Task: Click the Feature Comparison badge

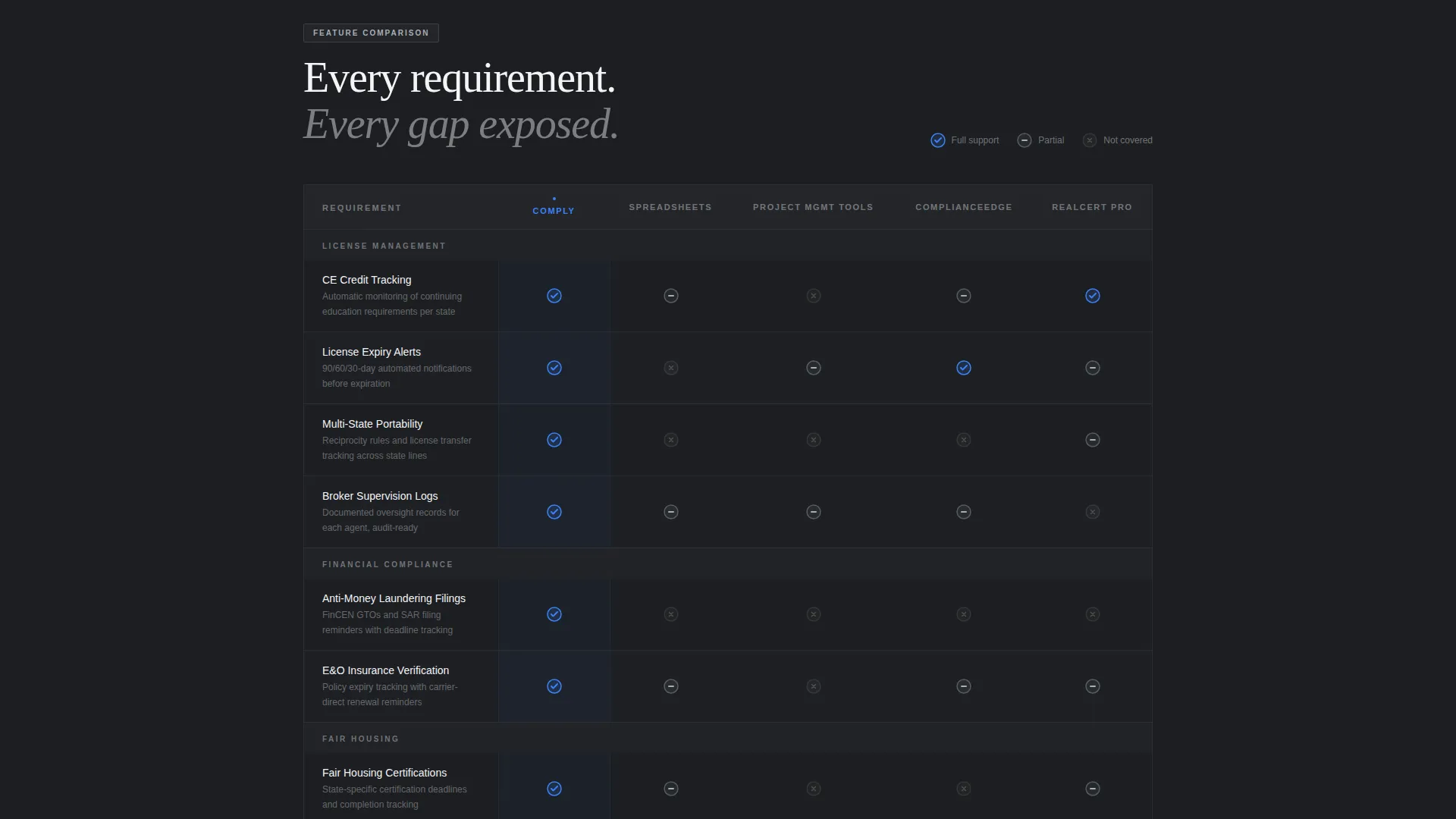Action: (371, 33)
